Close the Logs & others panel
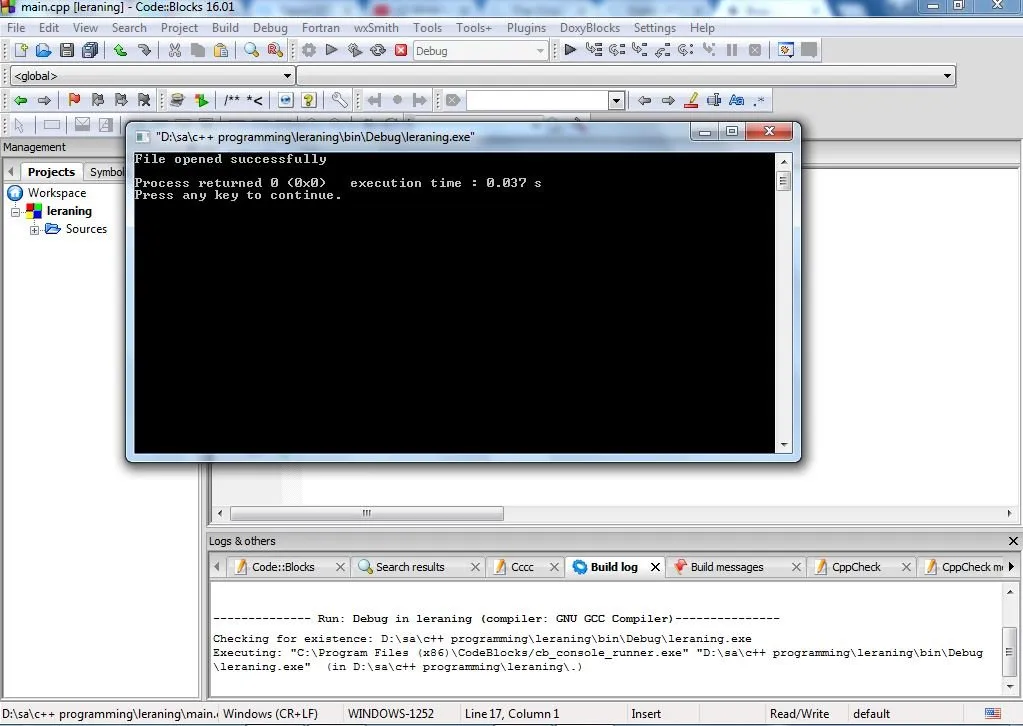The image size is (1023, 726). [1013, 541]
